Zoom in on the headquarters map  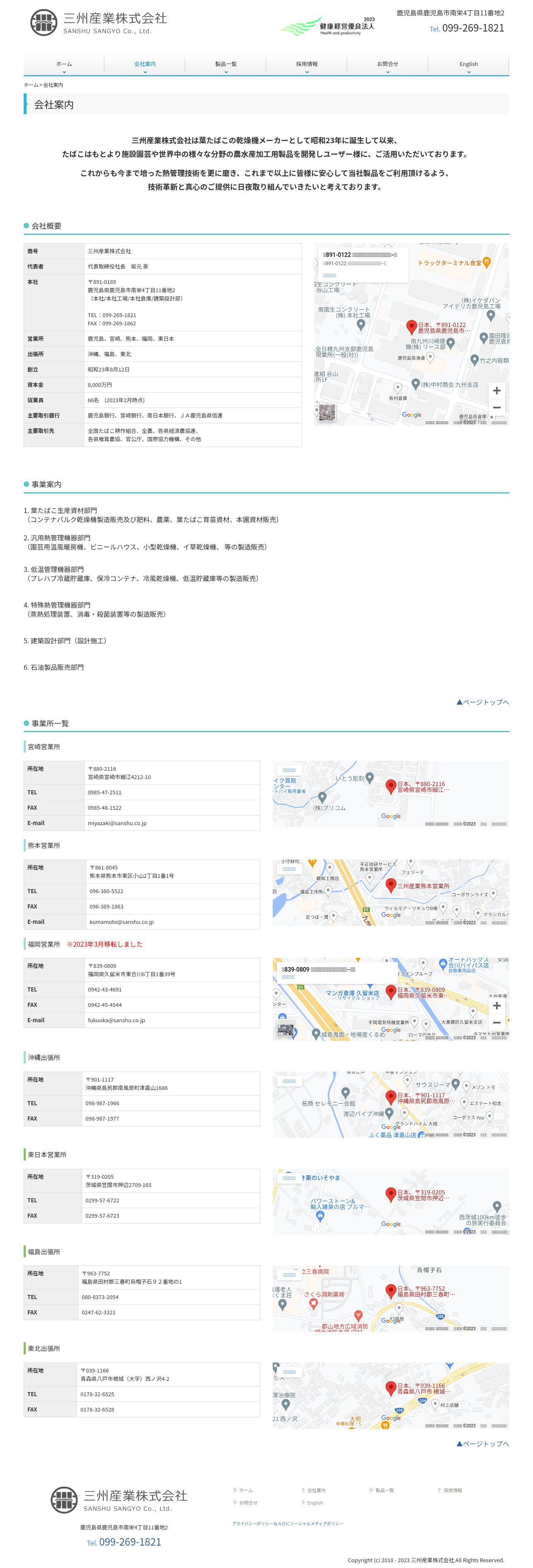coord(496,391)
